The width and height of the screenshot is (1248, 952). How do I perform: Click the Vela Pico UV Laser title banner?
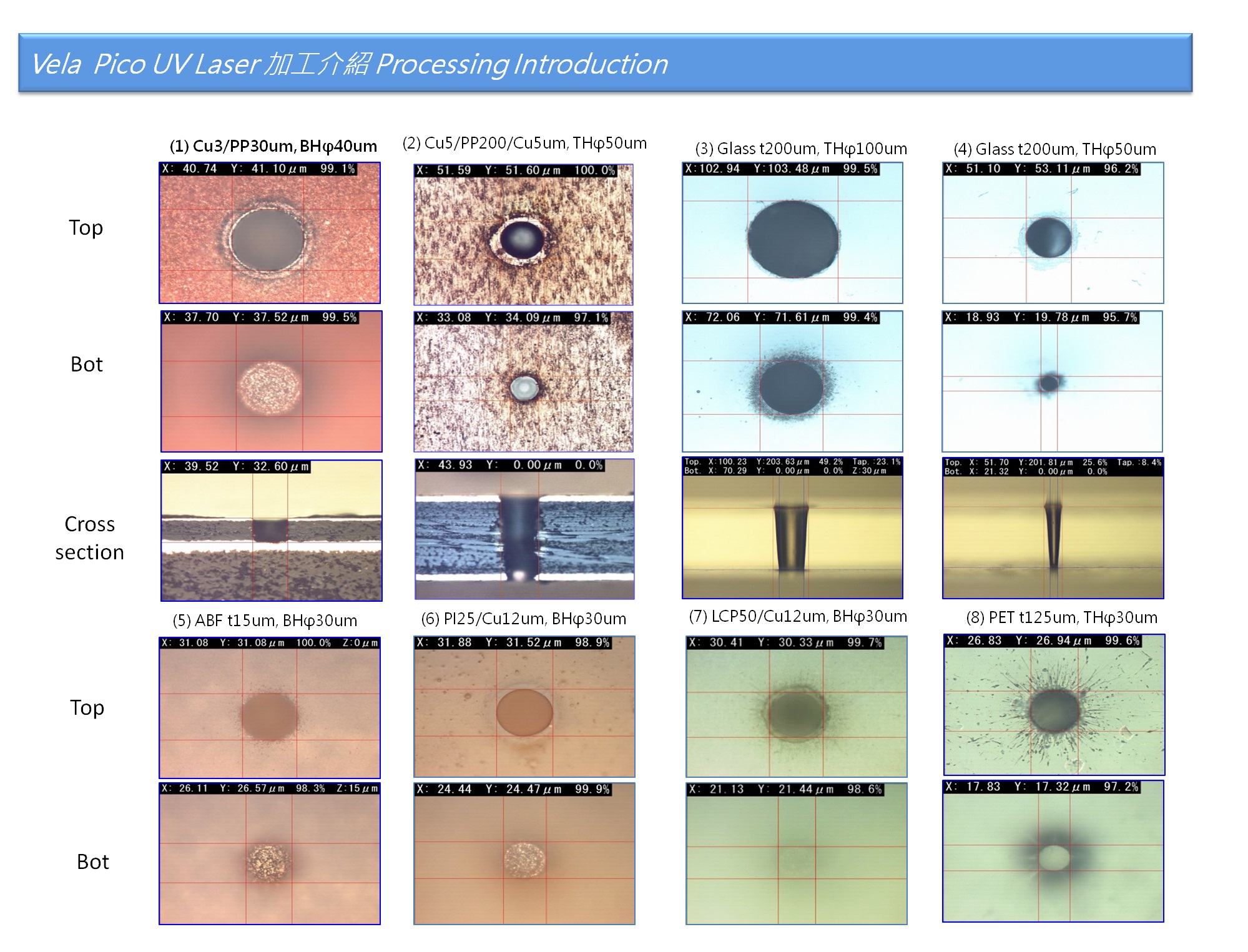point(605,63)
